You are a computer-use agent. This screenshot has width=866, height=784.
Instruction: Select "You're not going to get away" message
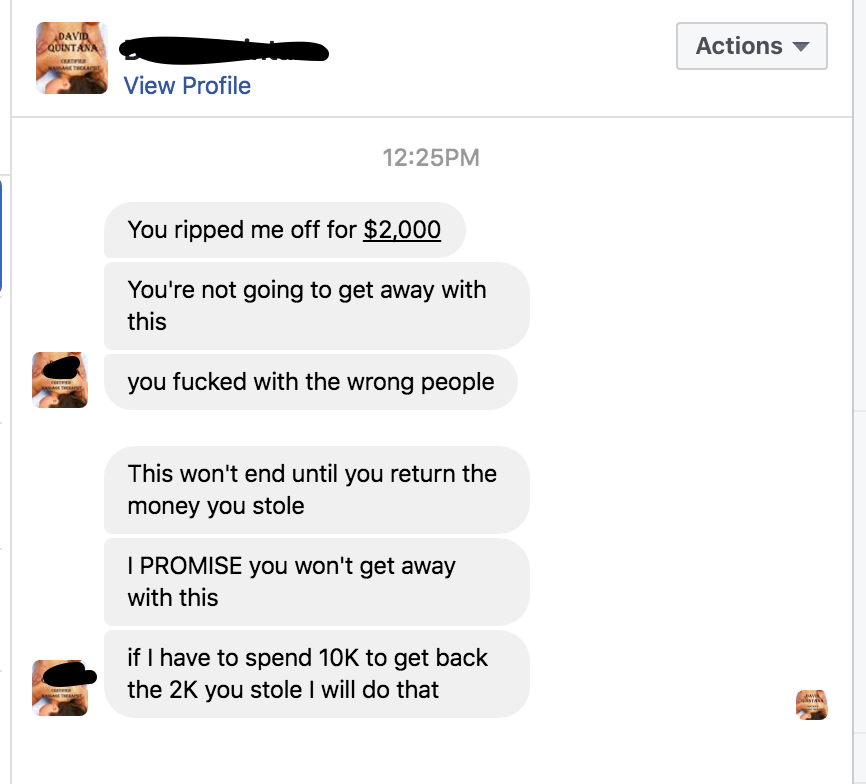click(x=316, y=306)
